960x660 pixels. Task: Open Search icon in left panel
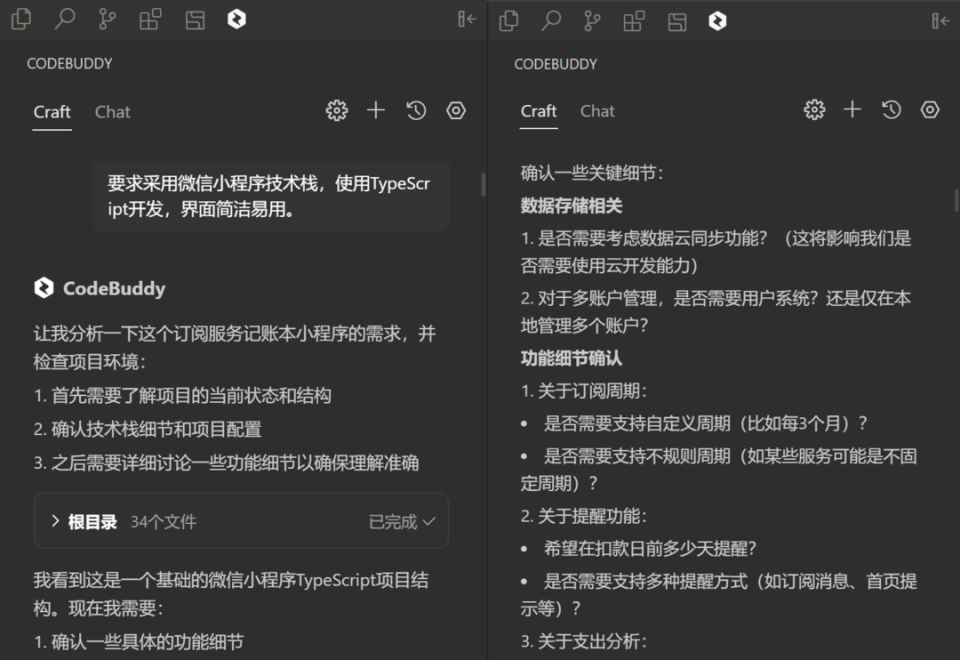tap(64, 20)
